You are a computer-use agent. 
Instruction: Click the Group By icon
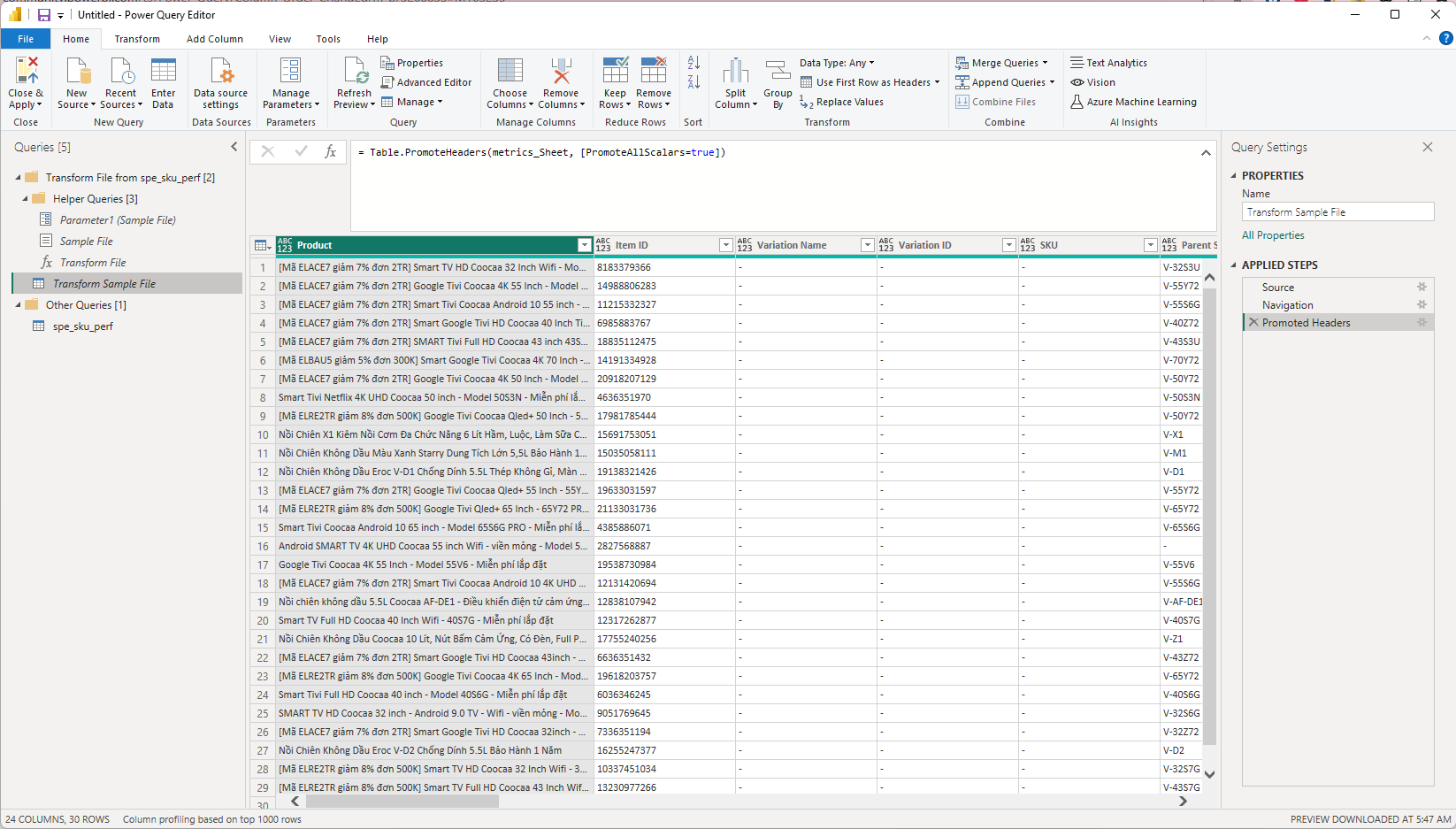[778, 71]
